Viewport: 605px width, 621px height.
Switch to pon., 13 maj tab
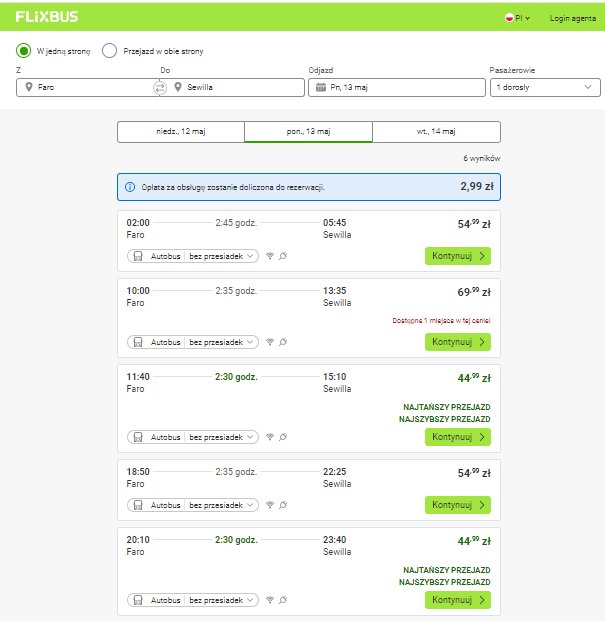click(x=308, y=131)
